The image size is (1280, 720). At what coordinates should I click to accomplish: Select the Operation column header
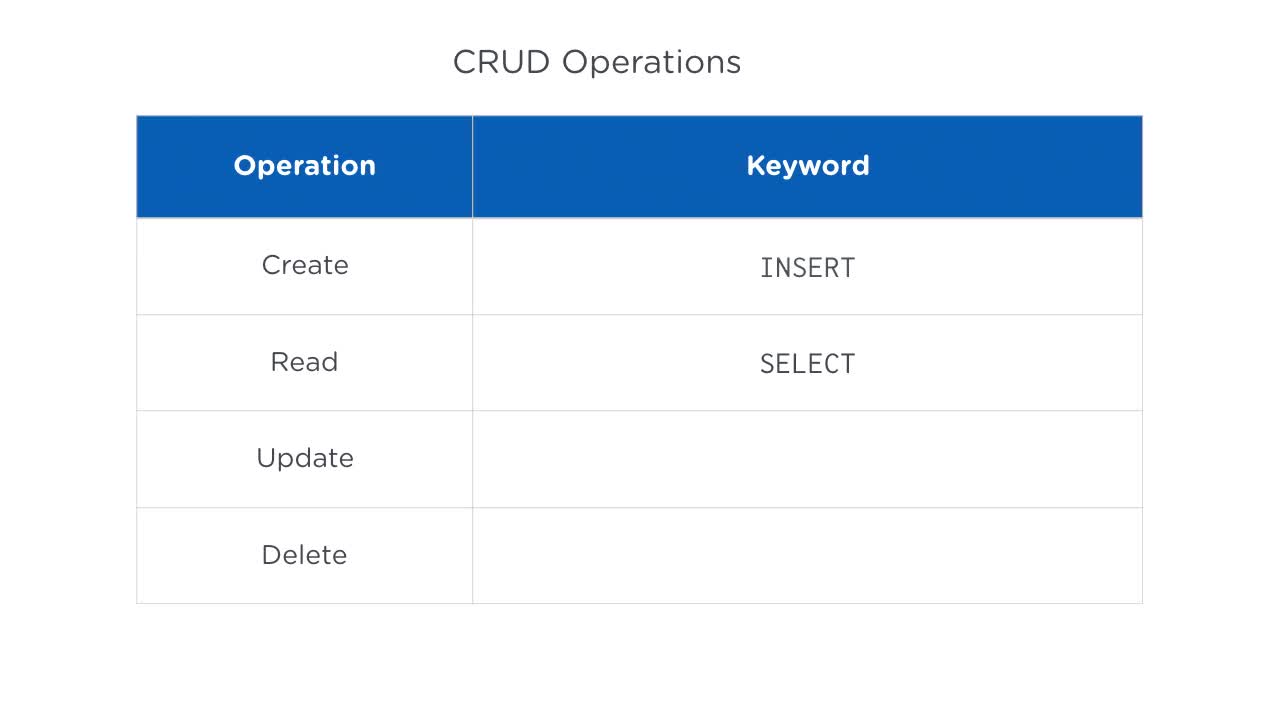304,166
